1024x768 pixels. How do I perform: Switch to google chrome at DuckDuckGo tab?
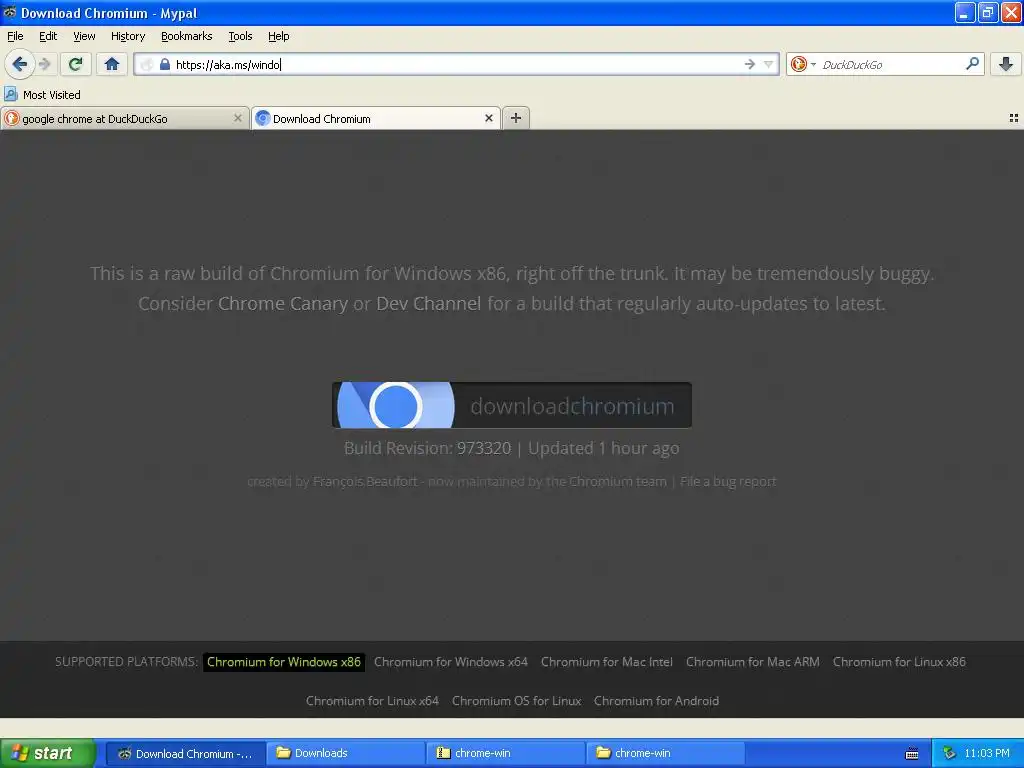click(125, 118)
